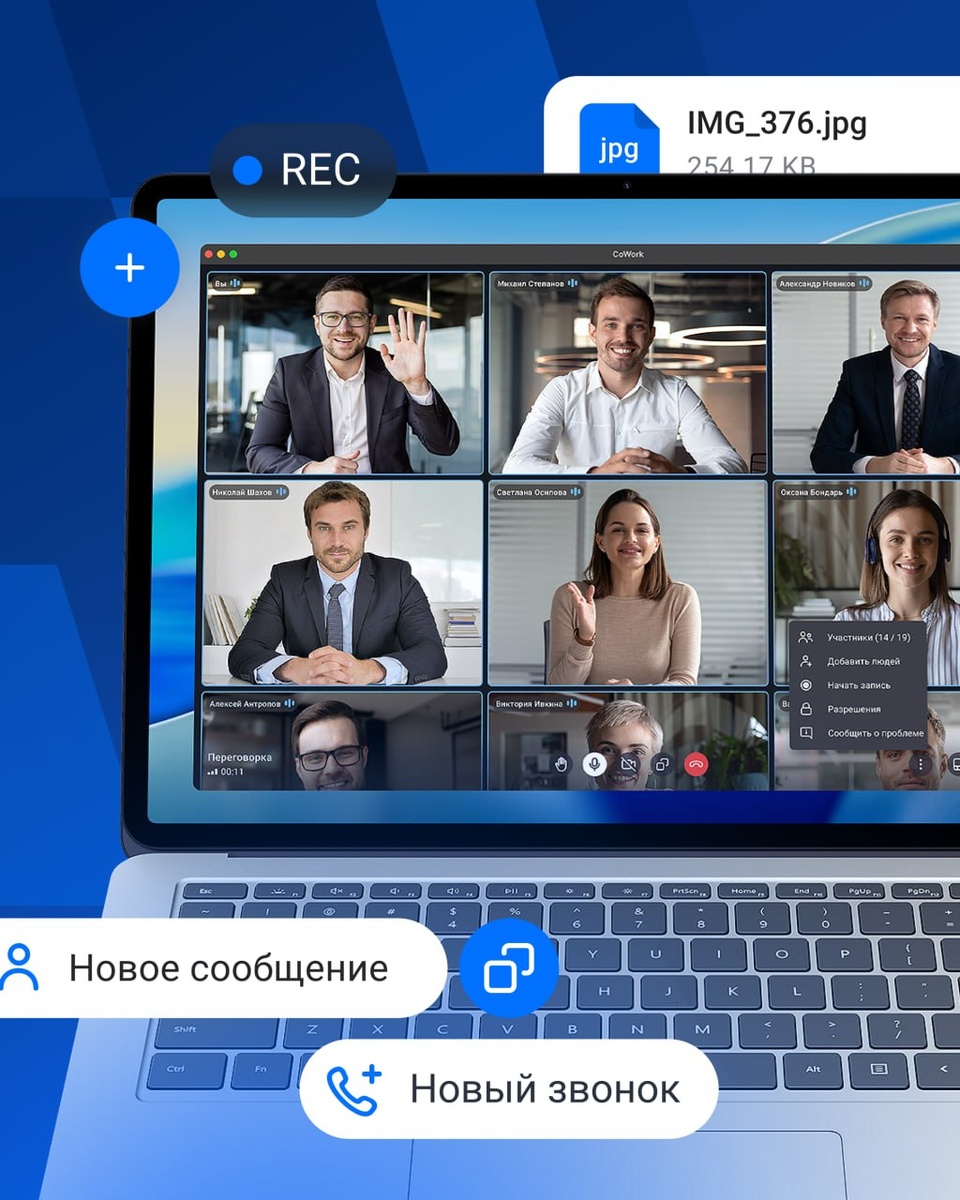
Task: Click the REC recording badge
Action: 303,170
